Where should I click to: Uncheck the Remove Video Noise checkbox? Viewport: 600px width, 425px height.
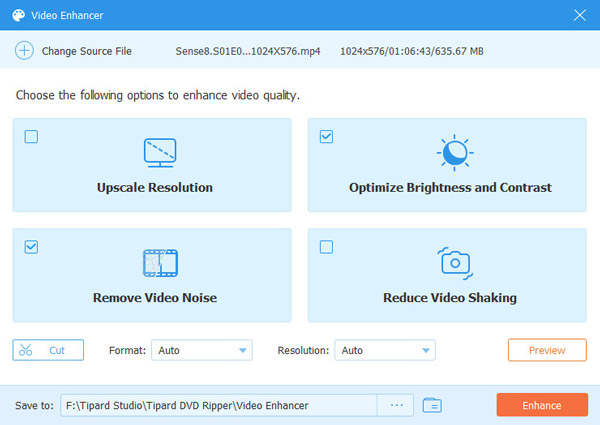(31, 247)
